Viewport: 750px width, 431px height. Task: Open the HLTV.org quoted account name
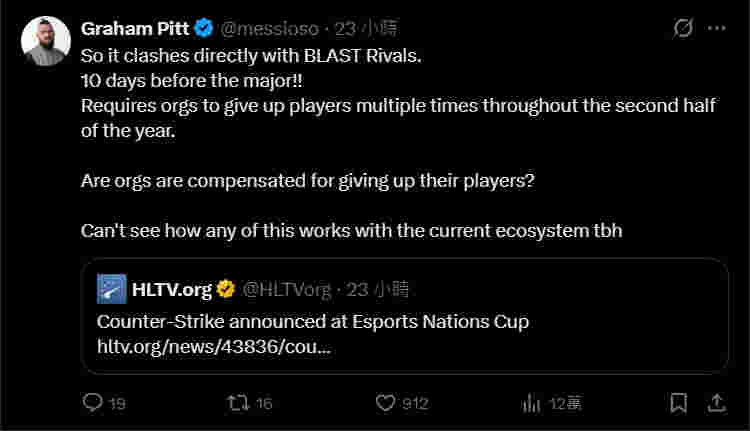coord(172,290)
